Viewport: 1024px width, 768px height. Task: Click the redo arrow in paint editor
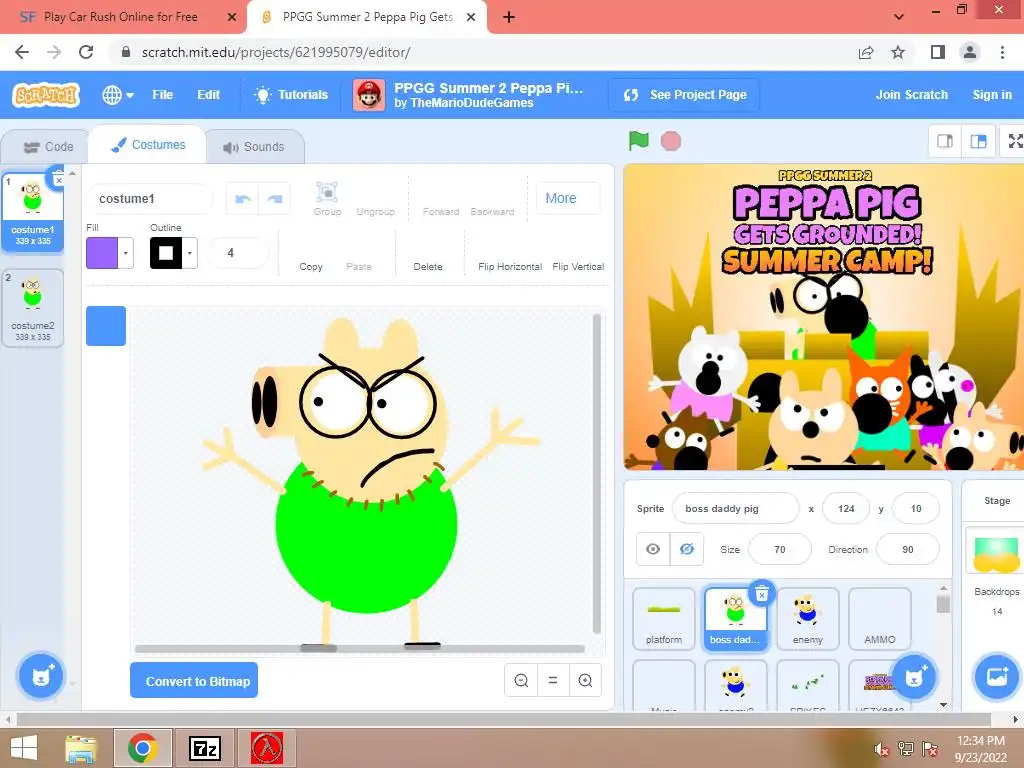(x=275, y=199)
